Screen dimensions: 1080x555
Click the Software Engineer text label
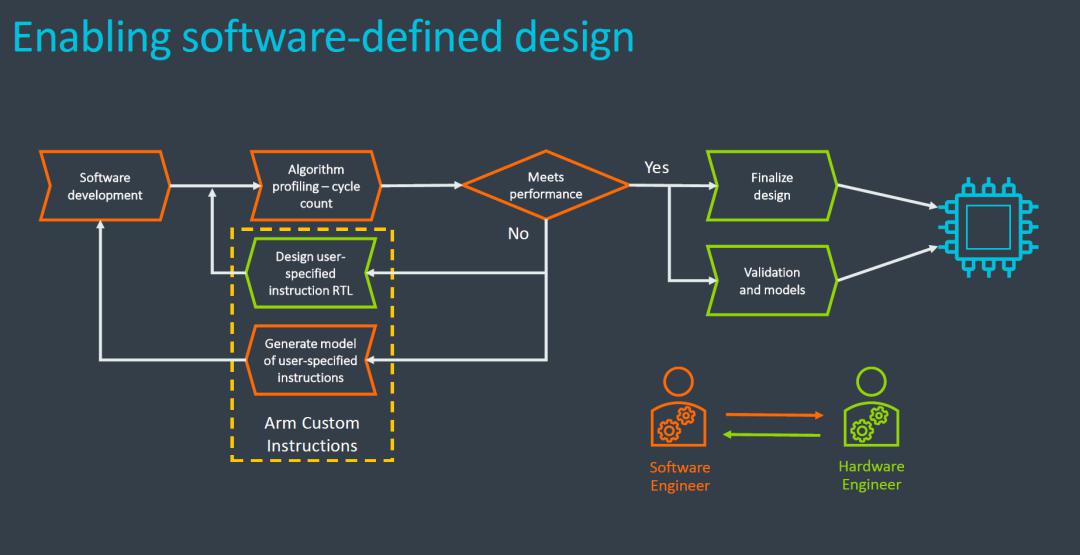[x=678, y=476]
